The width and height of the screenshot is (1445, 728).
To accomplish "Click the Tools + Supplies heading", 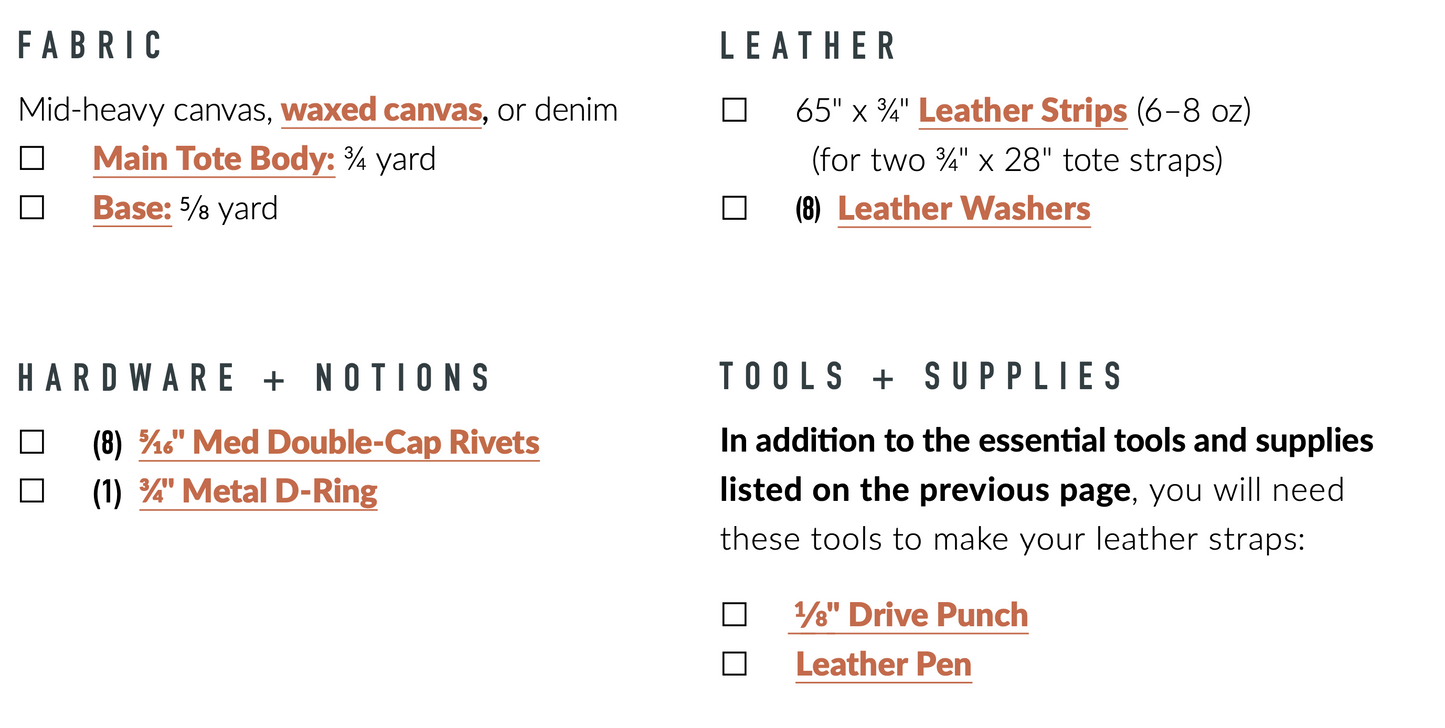I will point(921,377).
